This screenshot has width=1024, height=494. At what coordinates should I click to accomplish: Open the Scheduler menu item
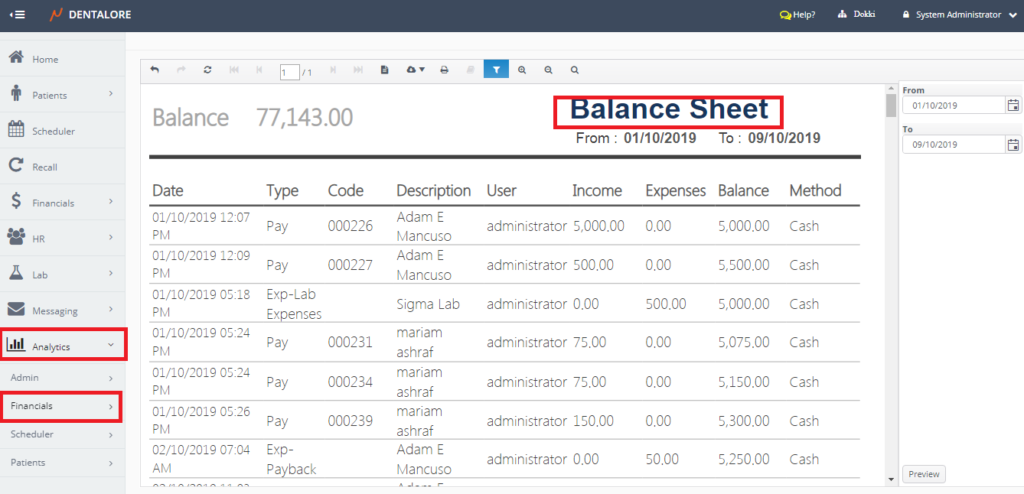[x=62, y=131]
